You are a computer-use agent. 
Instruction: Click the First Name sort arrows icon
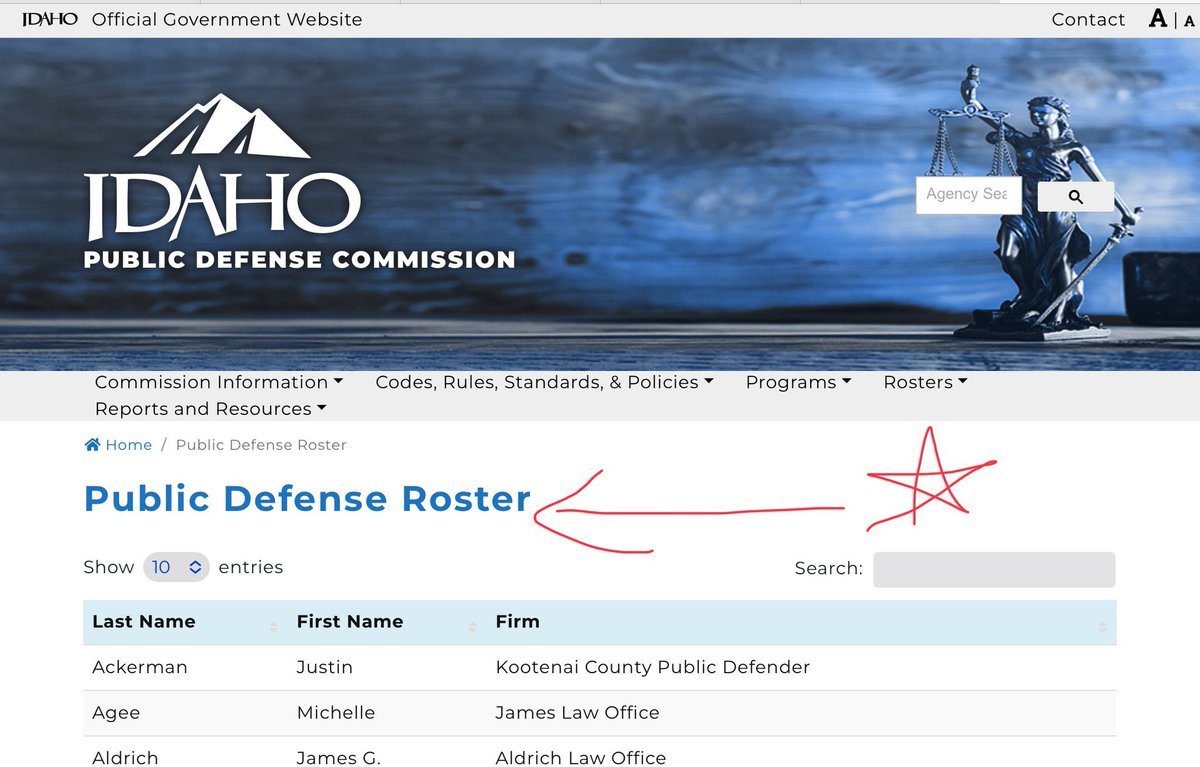(472, 627)
